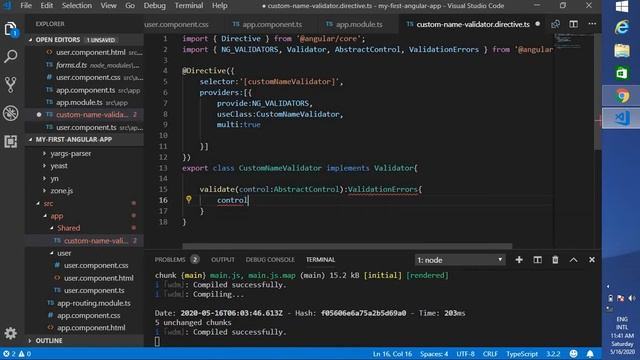This screenshot has height=360, width=640.
Task: Click TypeScript version 3.2.2 in status bar
Action: coord(553,354)
